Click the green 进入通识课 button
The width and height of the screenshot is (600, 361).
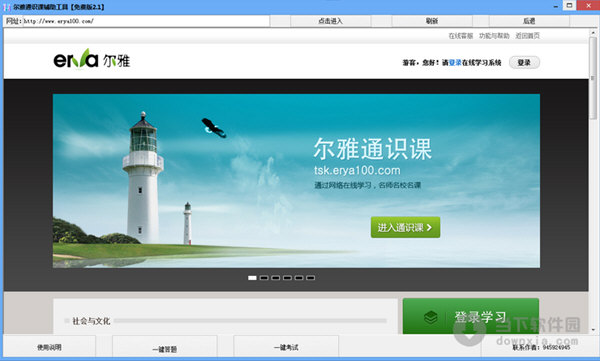(x=405, y=227)
